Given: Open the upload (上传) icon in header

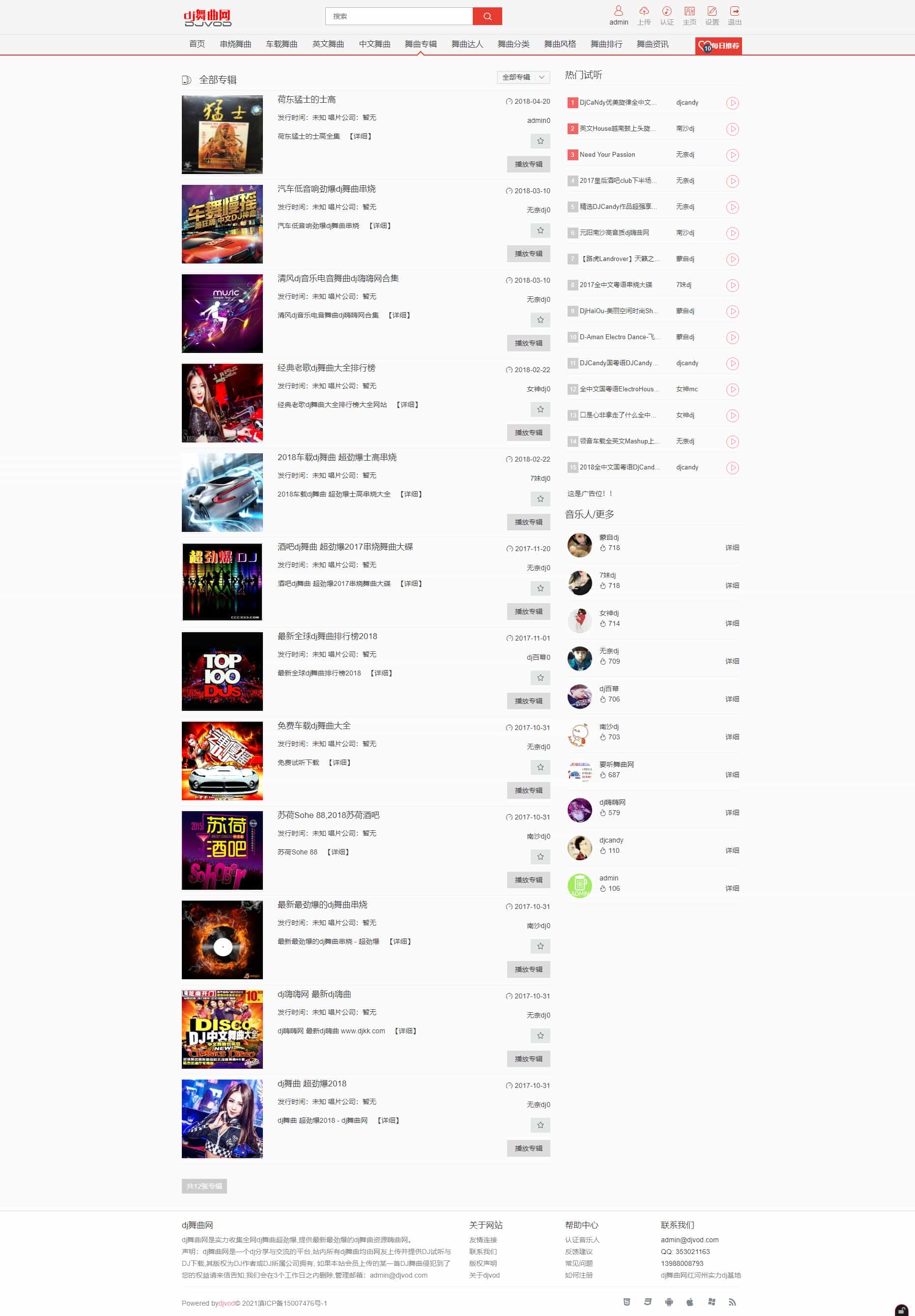Looking at the screenshot, I should coord(644,15).
